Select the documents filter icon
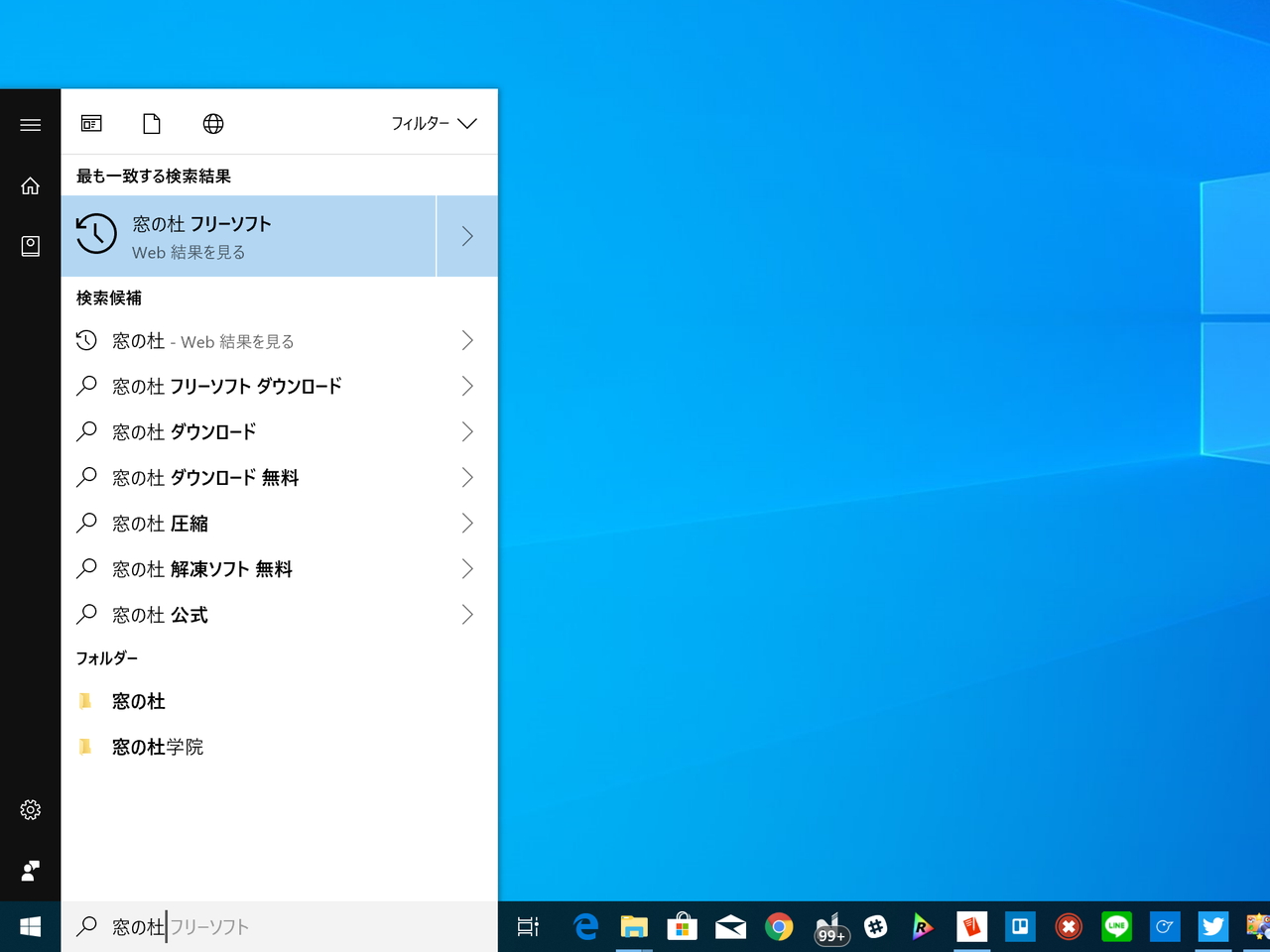The image size is (1270, 952). point(151,123)
